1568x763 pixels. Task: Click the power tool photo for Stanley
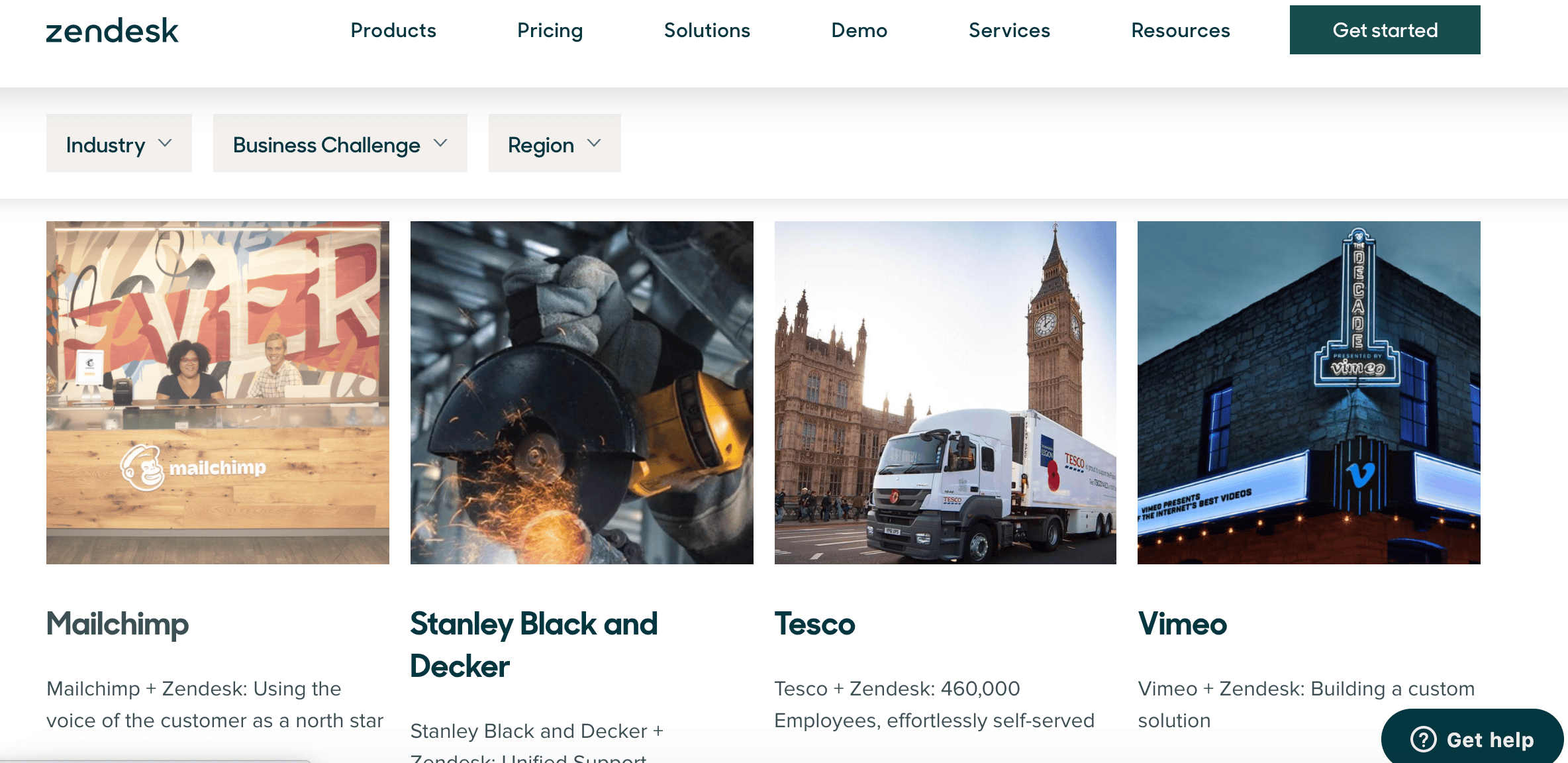[x=581, y=391]
